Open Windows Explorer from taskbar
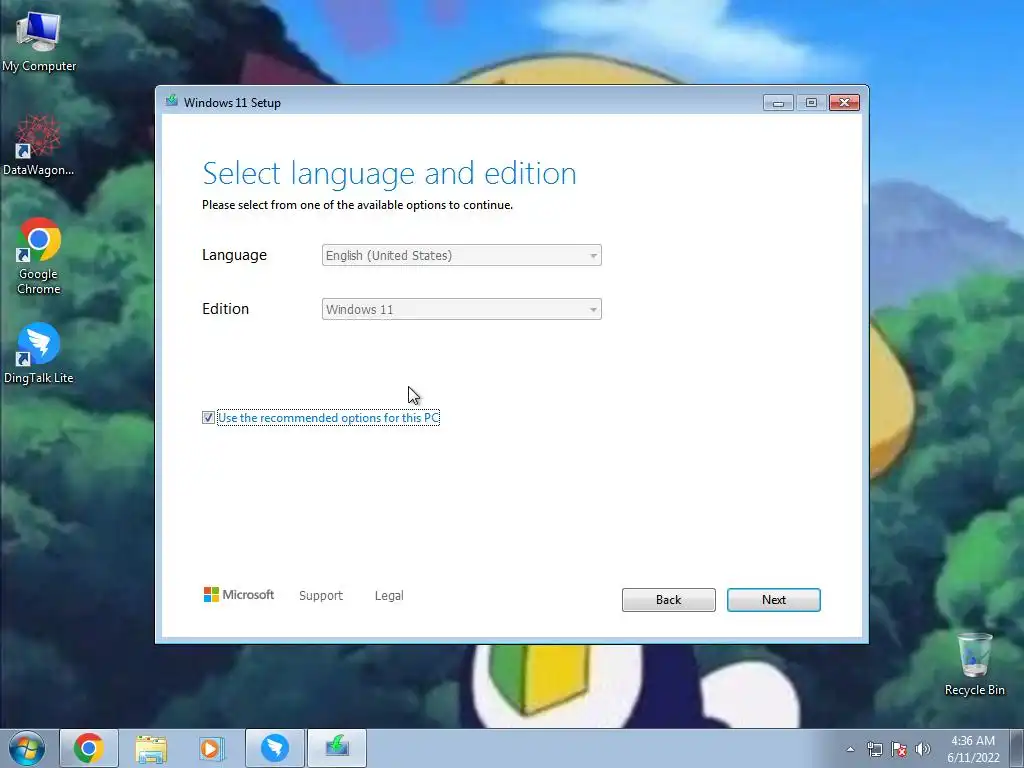The height and width of the screenshot is (768, 1024). point(151,748)
